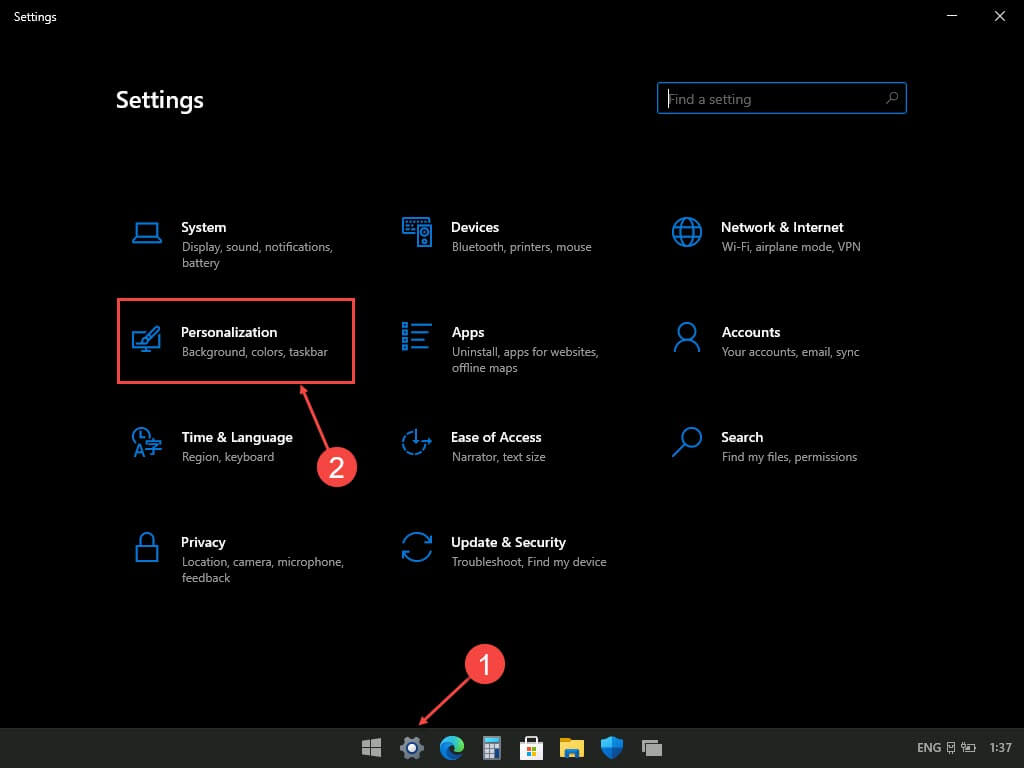Click 'Narrator, text size' description

coord(498,457)
